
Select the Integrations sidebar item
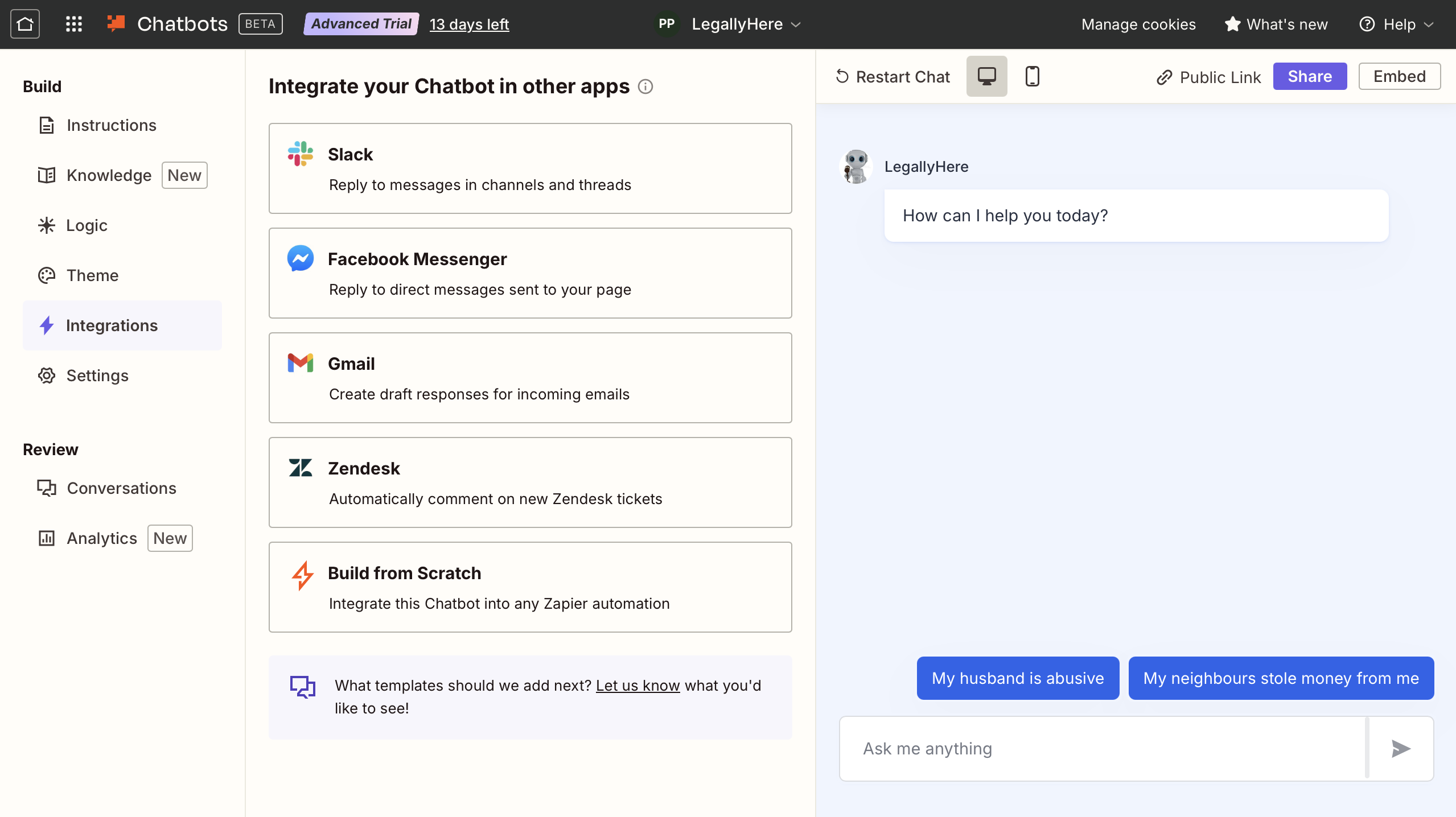(x=122, y=325)
